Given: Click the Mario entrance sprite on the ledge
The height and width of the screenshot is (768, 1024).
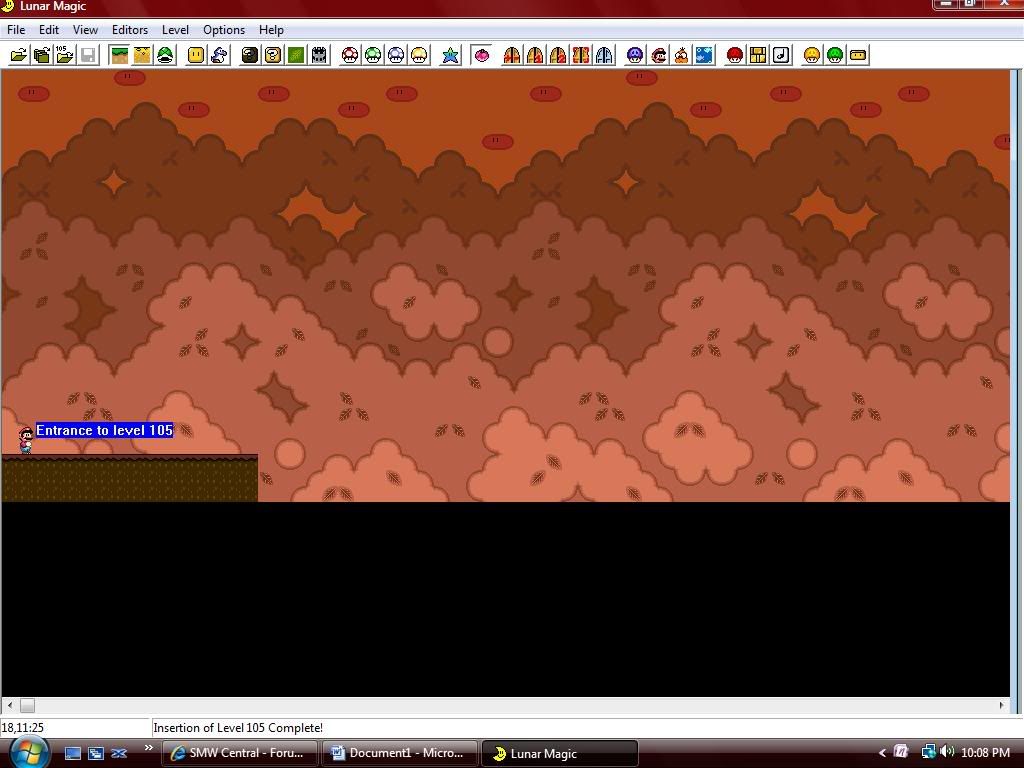Looking at the screenshot, I should coord(26,440).
